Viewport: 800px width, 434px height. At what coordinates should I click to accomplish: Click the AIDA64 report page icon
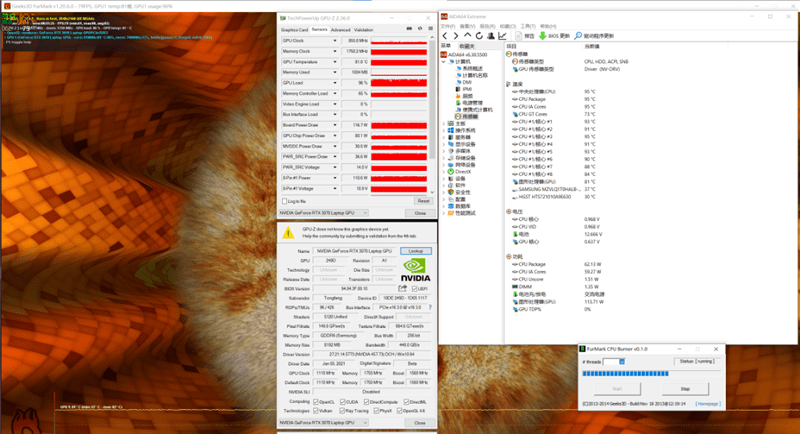click(518, 36)
